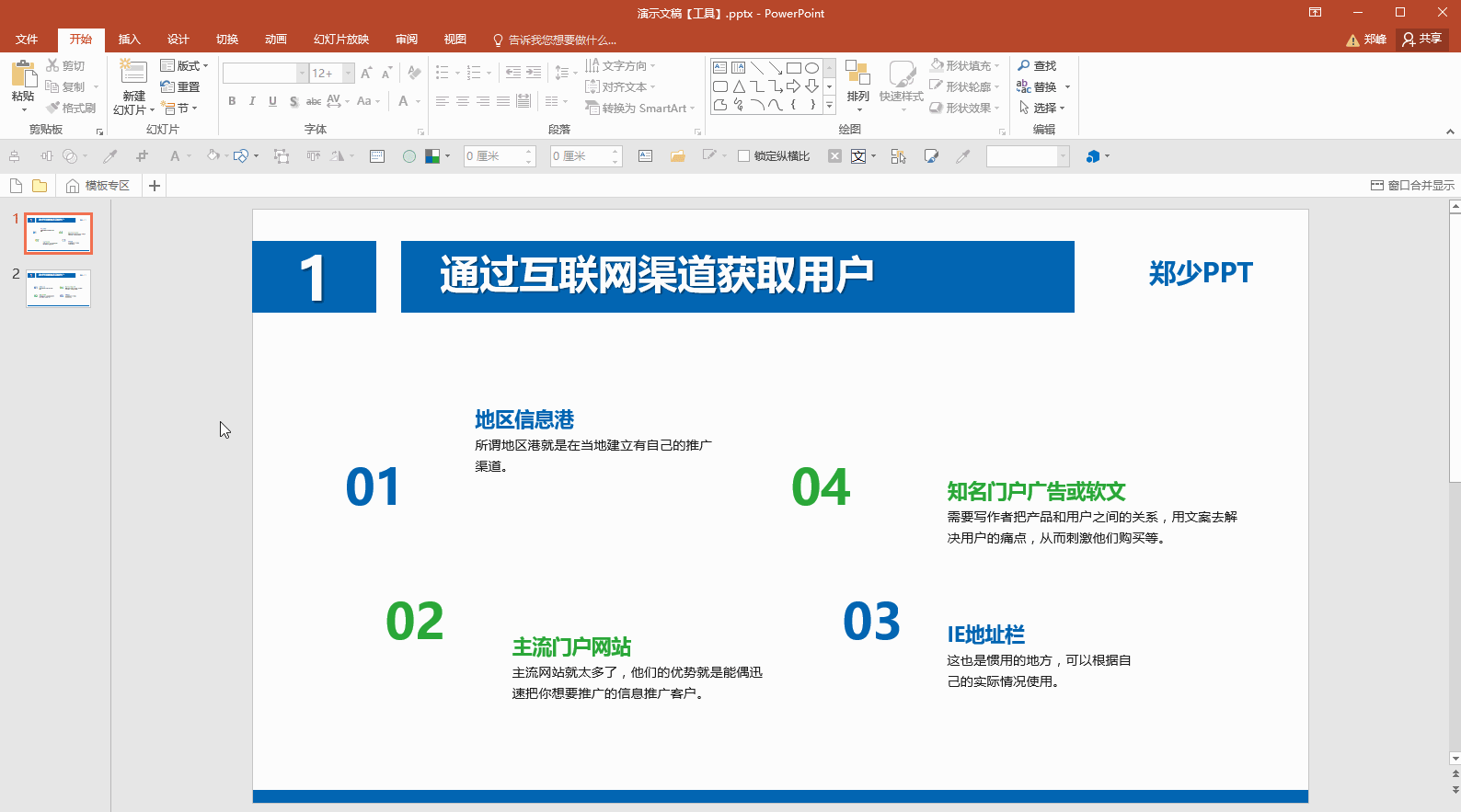
Task: Toggle italic formatting (I)
Action: pyautogui.click(x=252, y=101)
